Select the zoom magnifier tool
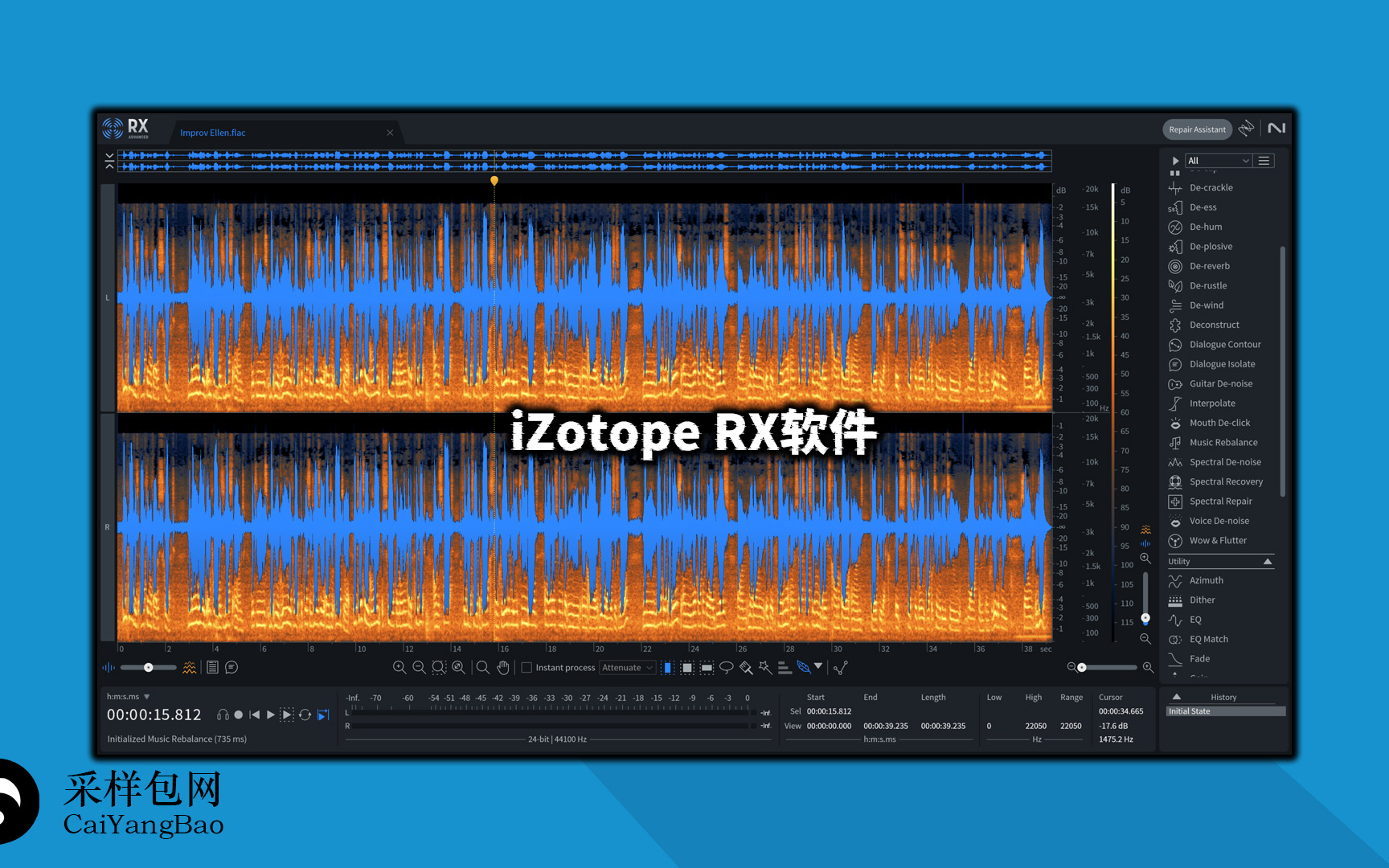This screenshot has height=868, width=1389. pos(482,668)
